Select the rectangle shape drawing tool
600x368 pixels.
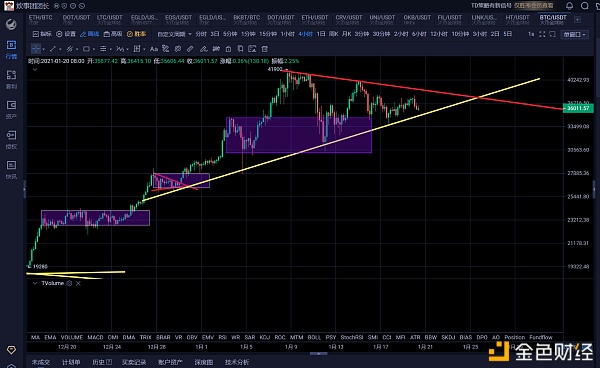pyautogui.click(x=86, y=49)
